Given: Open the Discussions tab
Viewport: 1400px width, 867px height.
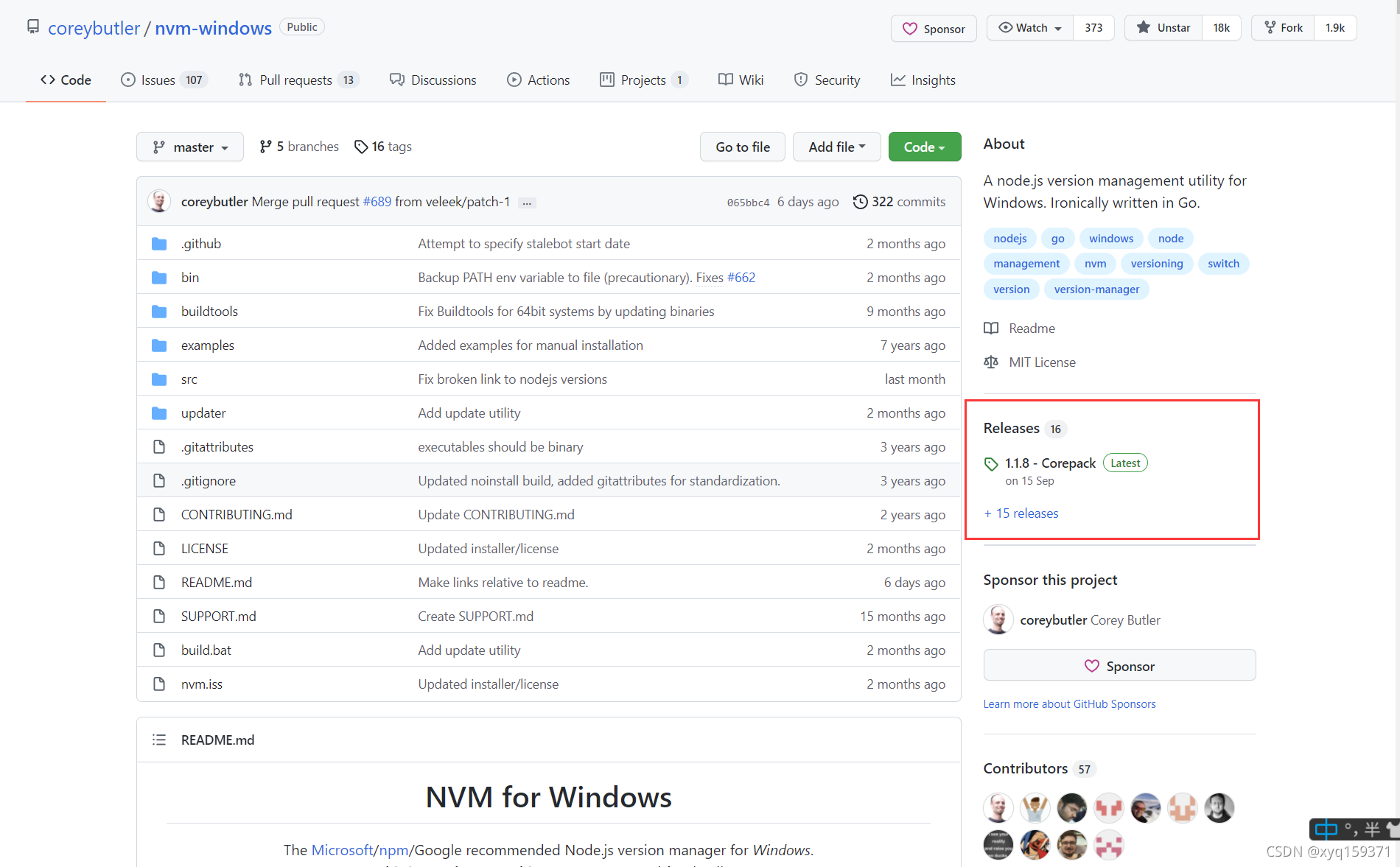Looking at the screenshot, I should [x=433, y=80].
